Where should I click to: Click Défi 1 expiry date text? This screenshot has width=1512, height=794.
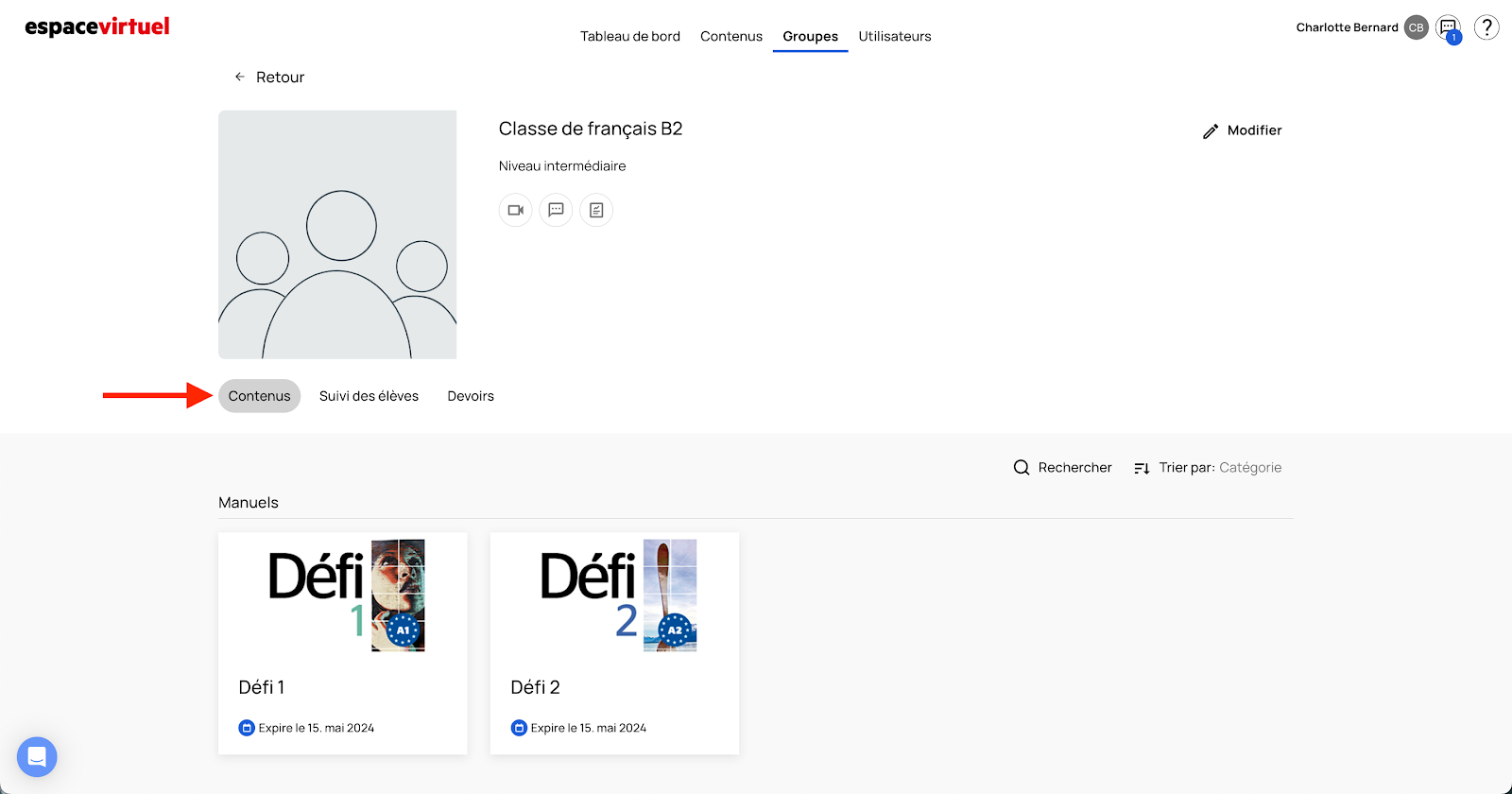(x=317, y=728)
